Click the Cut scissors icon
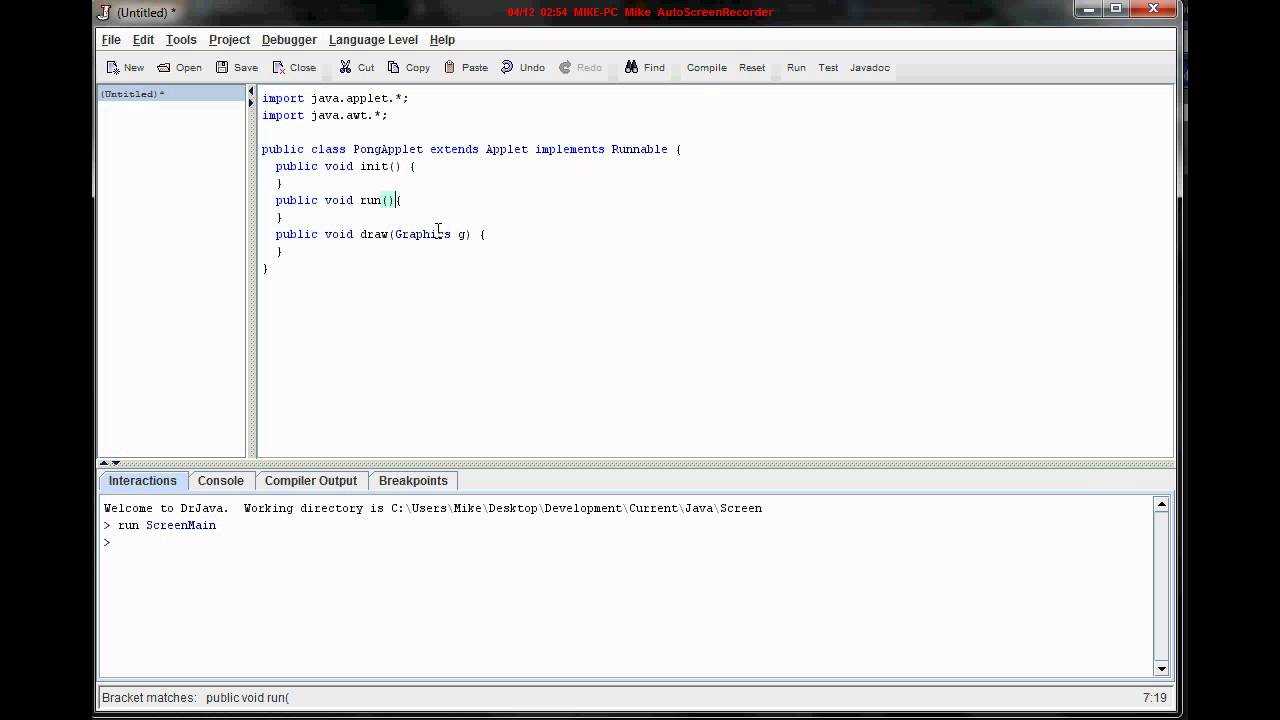This screenshot has height=720, width=1280. [x=345, y=68]
